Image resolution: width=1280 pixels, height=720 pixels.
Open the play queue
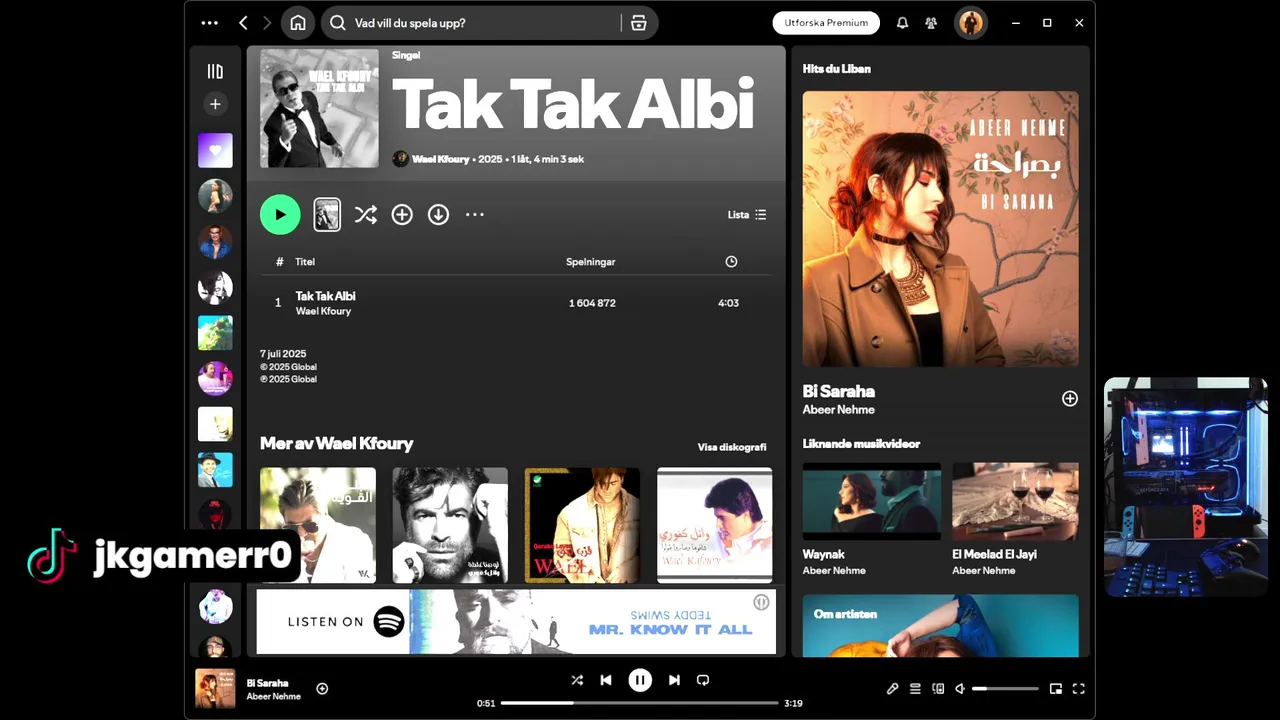[x=915, y=689]
